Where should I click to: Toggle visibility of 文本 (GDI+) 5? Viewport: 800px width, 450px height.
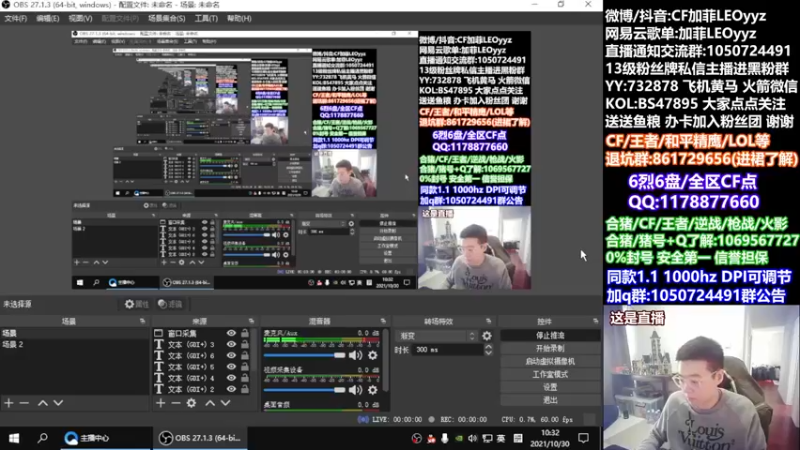point(232,367)
